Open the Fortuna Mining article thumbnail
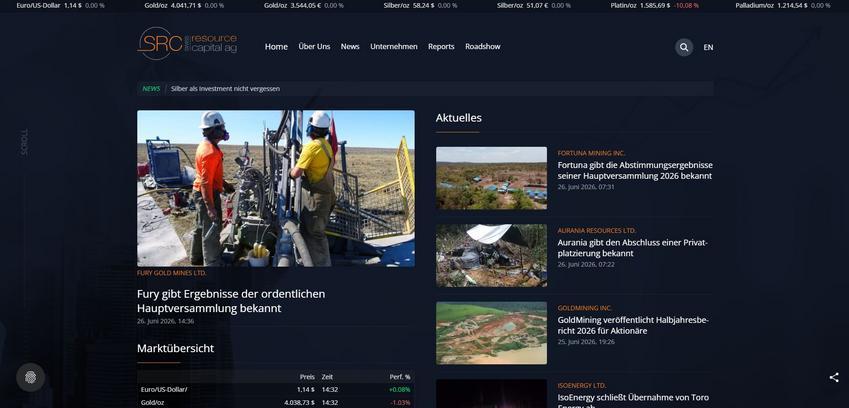 [x=491, y=178]
